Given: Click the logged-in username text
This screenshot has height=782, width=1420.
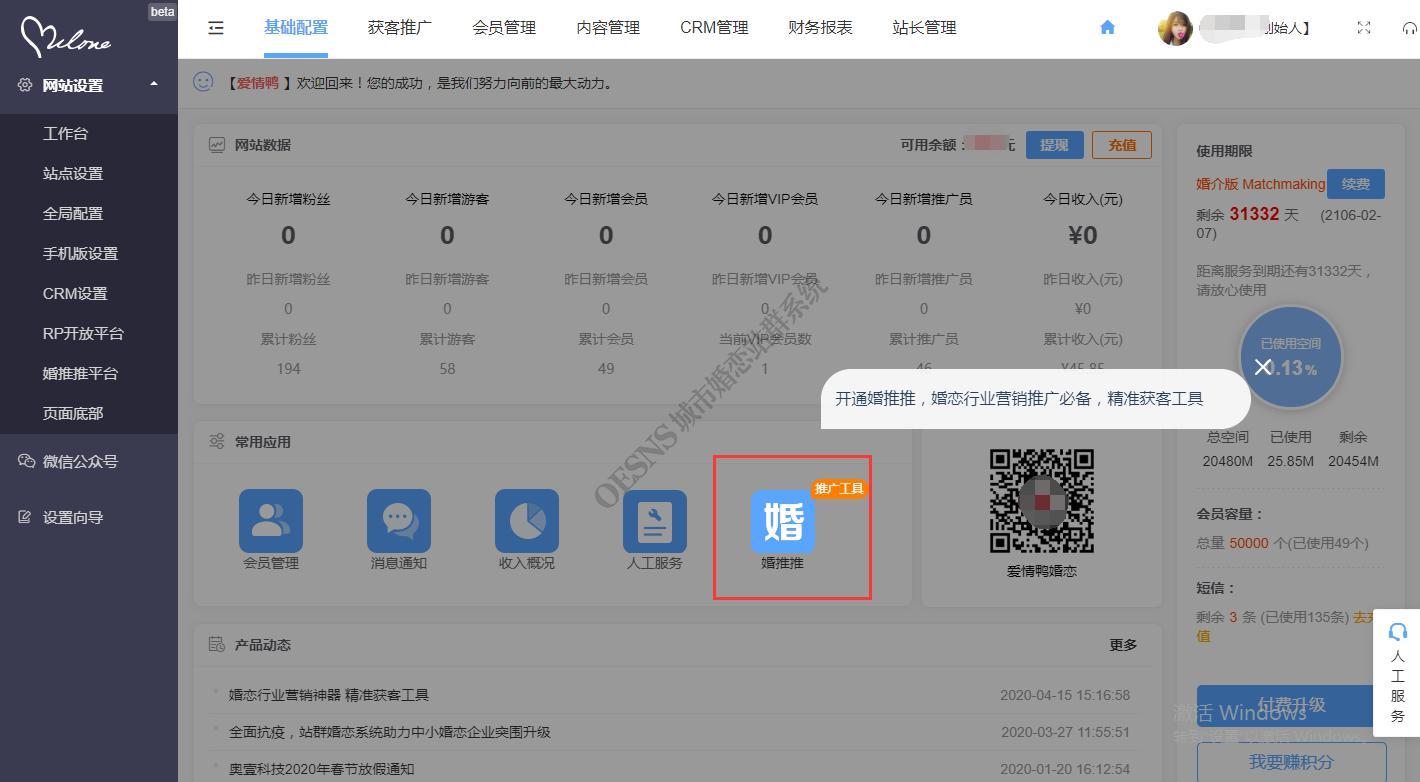Looking at the screenshot, I should coord(1256,28).
